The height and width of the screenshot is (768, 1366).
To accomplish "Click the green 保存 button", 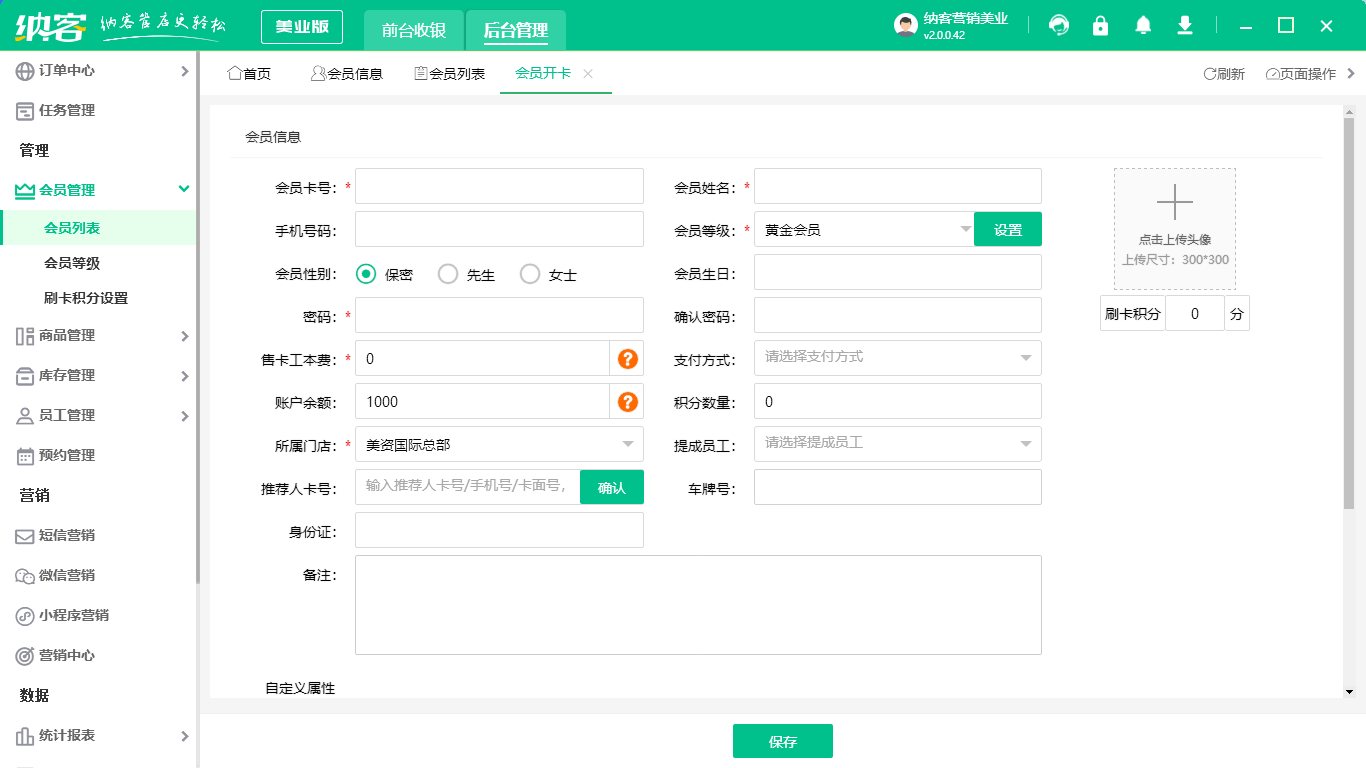I will pos(782,741).
